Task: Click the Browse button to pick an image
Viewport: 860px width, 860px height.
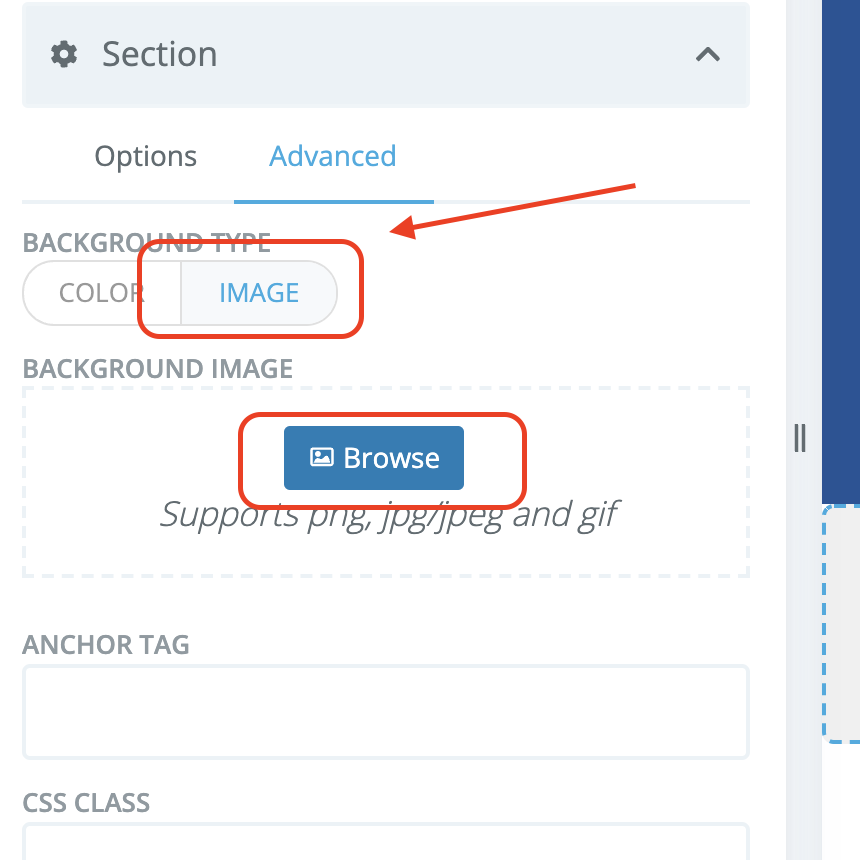Action: (x=374, y=458)
